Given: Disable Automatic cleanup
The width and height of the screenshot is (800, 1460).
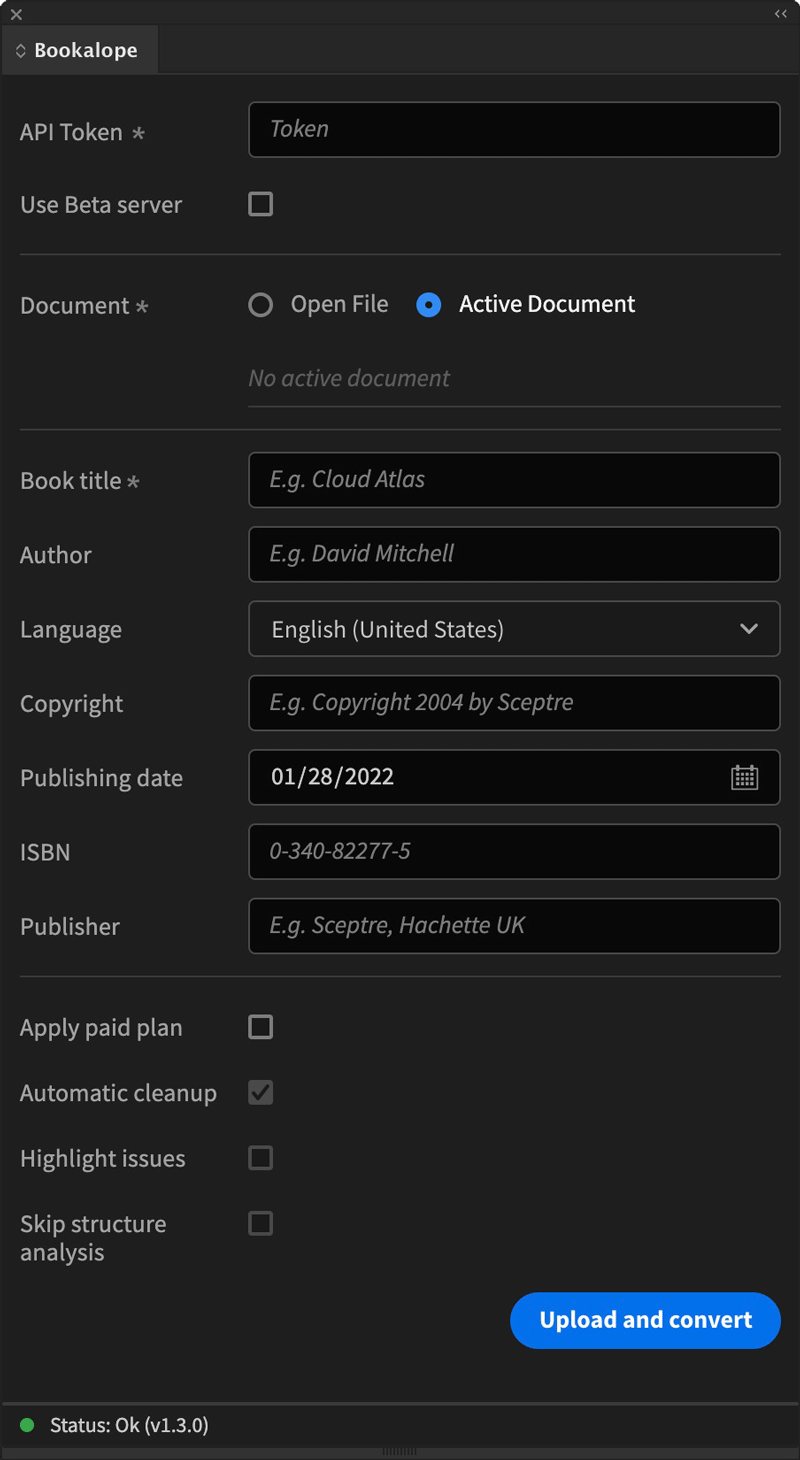Looking at the screenshot, I should (260, 1092).
